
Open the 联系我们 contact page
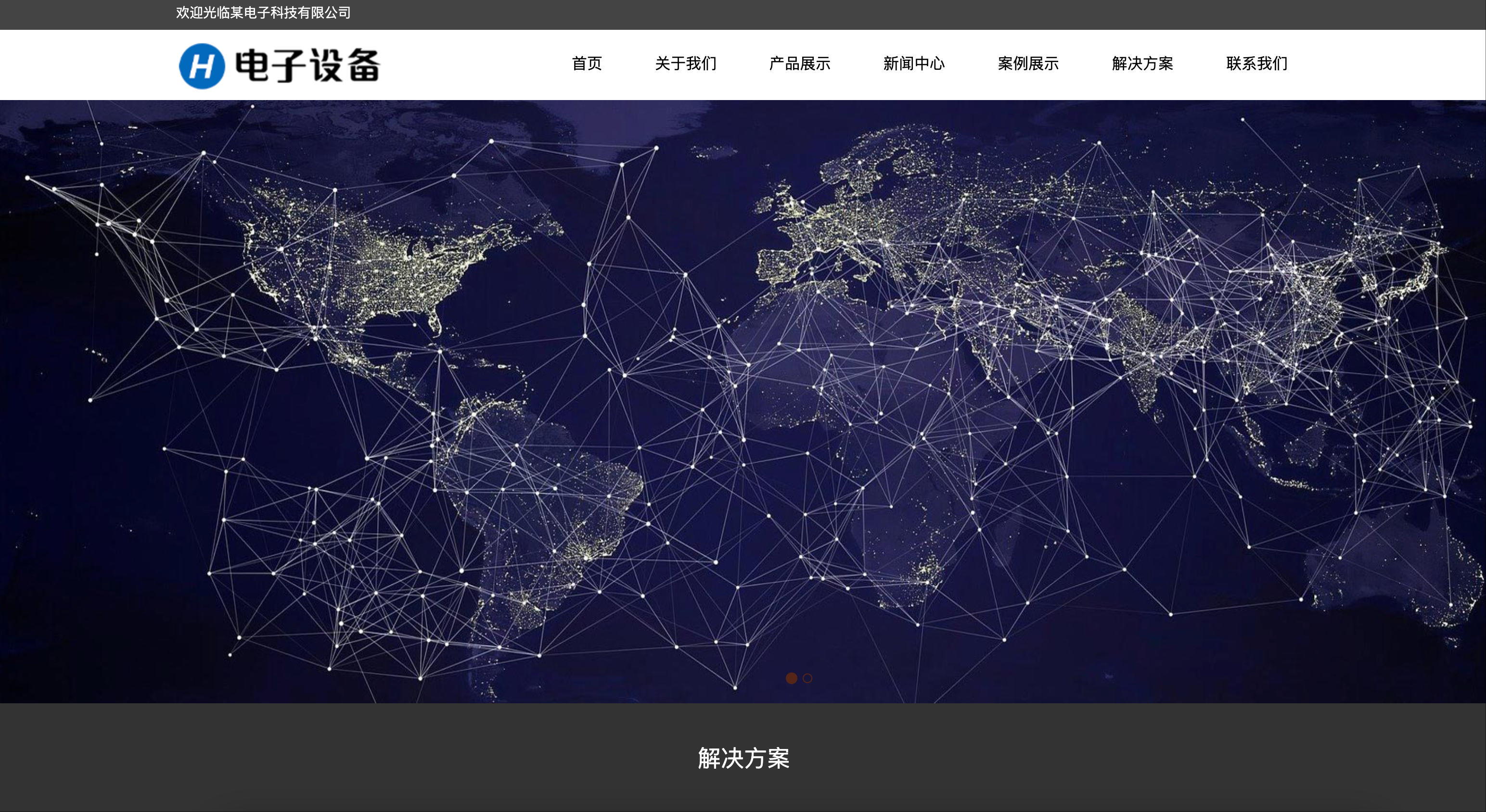point(1256,63)
